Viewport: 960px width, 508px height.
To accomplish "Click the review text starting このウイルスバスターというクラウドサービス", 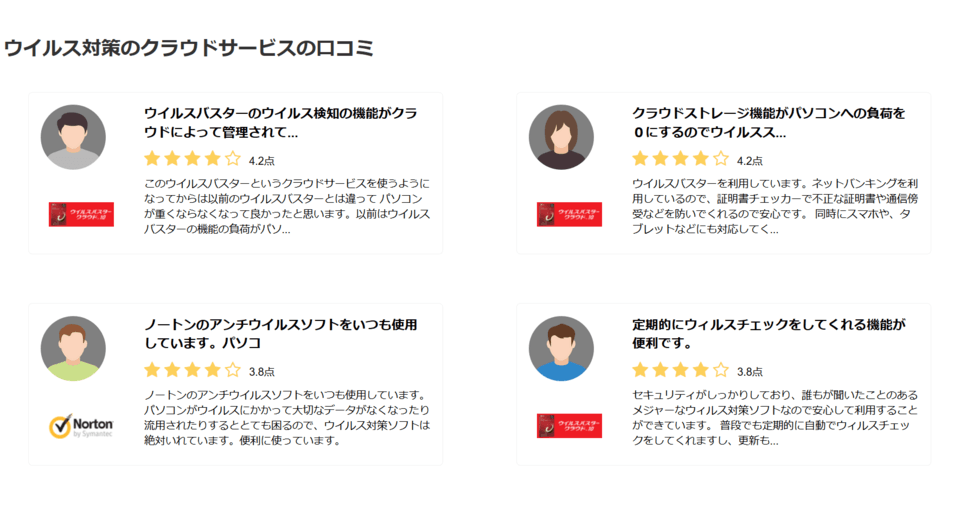I will click(287, 206).
